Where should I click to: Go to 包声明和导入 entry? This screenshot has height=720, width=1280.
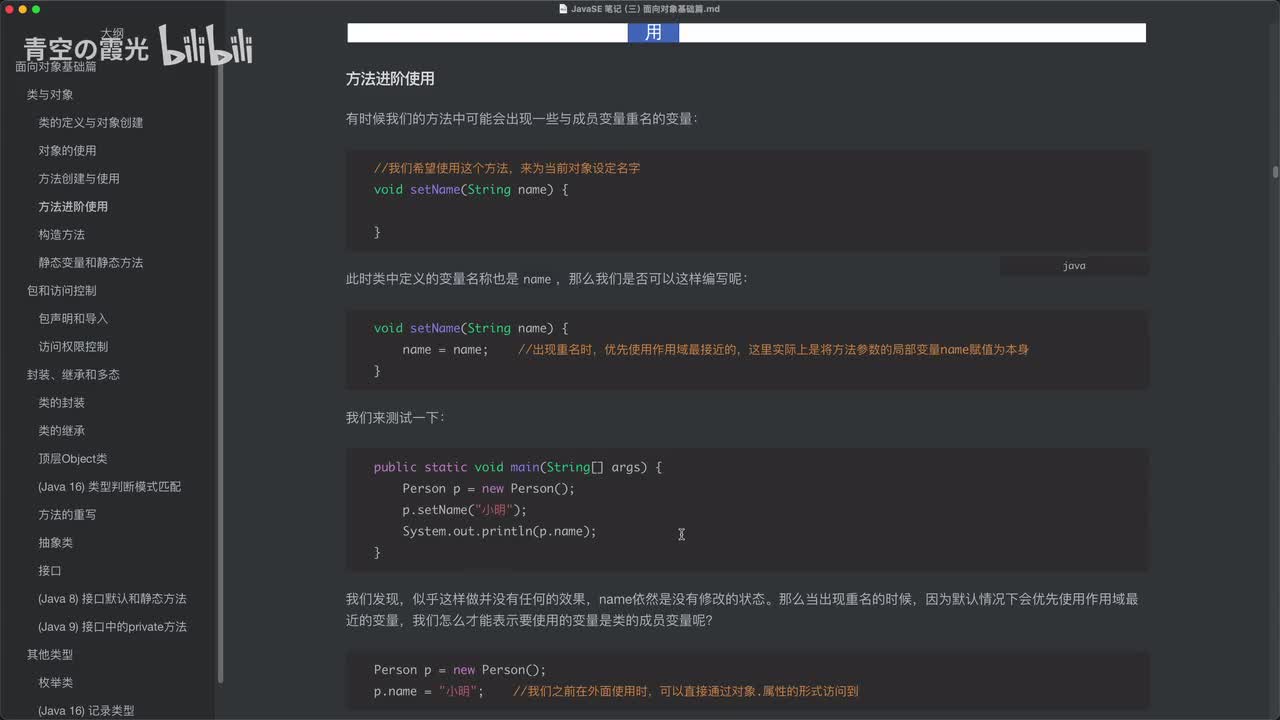click(x=73, y=319)
